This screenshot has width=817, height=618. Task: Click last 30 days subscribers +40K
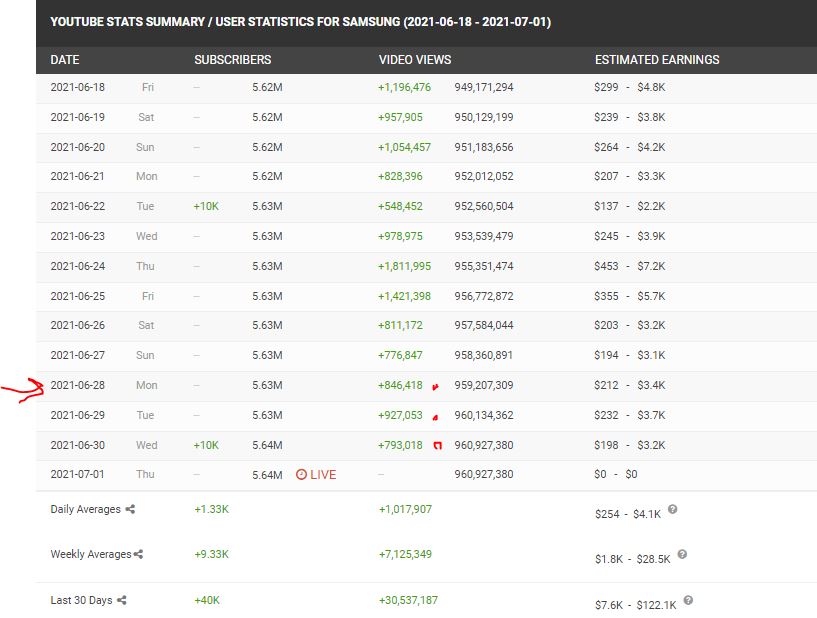[207, 600]
